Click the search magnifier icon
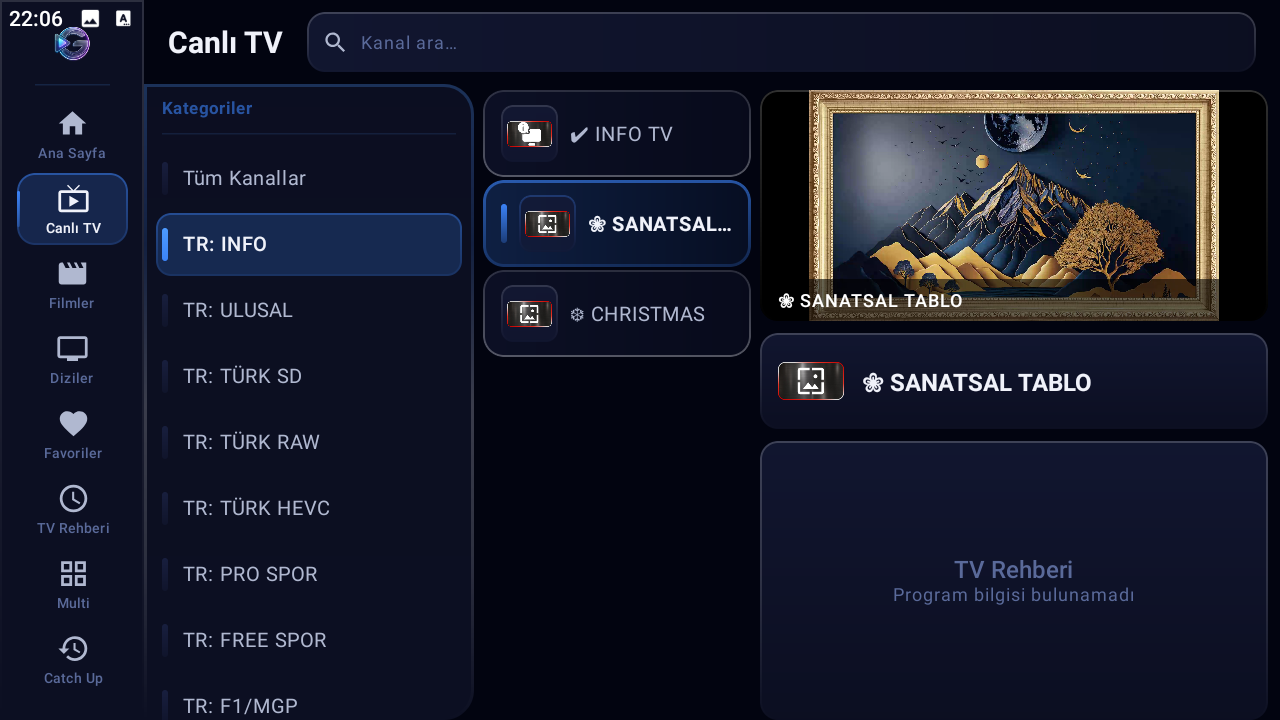This screenshot has width=1280, height=720. tap(336, 42)
